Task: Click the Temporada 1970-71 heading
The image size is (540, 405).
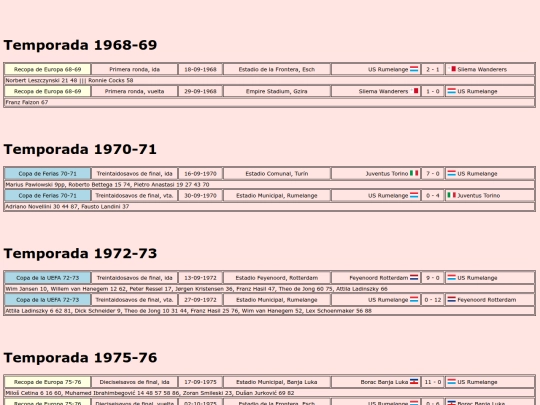Action: pos(80,149)
